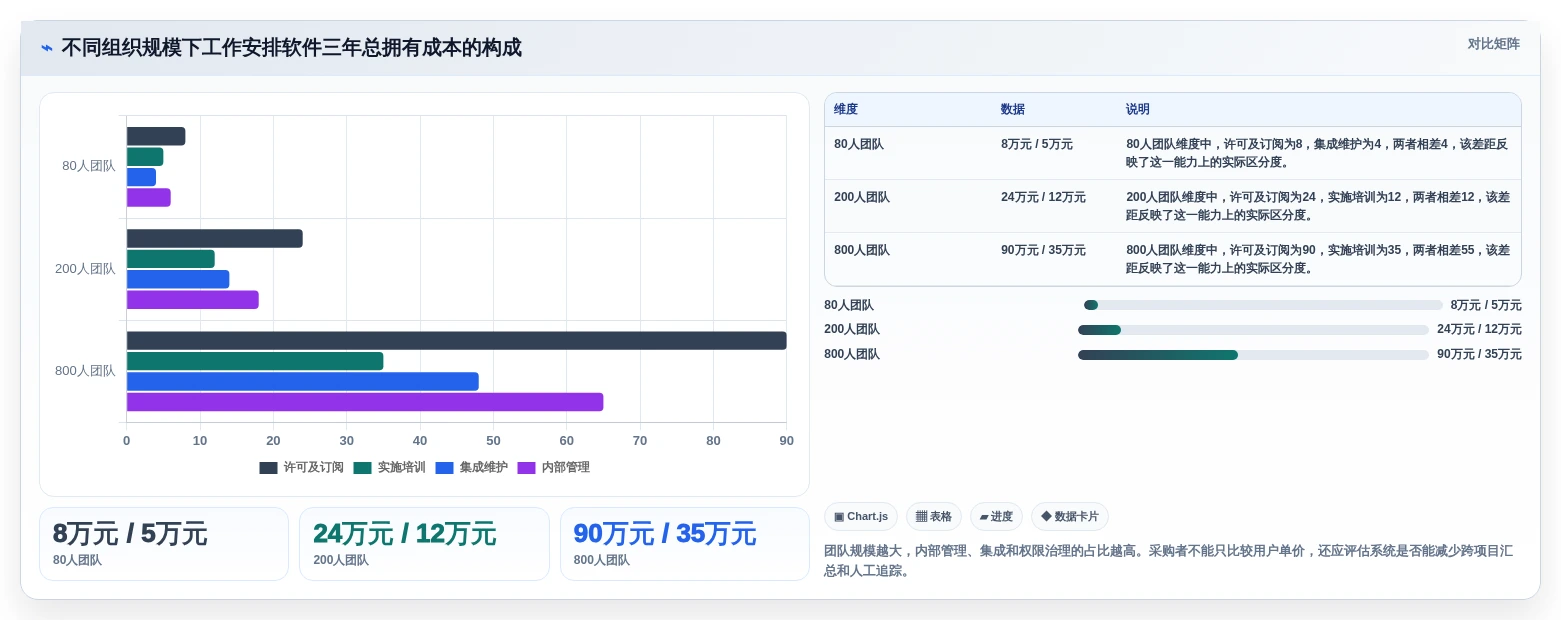The width and height of the screenshot is (1561, 620).
Task: Click the 进度 tag chip
Action: [996, 517]
